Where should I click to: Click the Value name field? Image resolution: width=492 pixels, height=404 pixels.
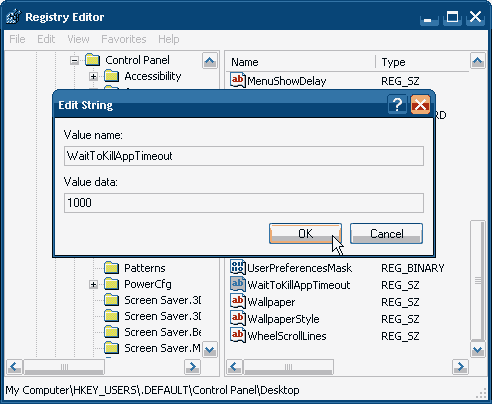244,156
